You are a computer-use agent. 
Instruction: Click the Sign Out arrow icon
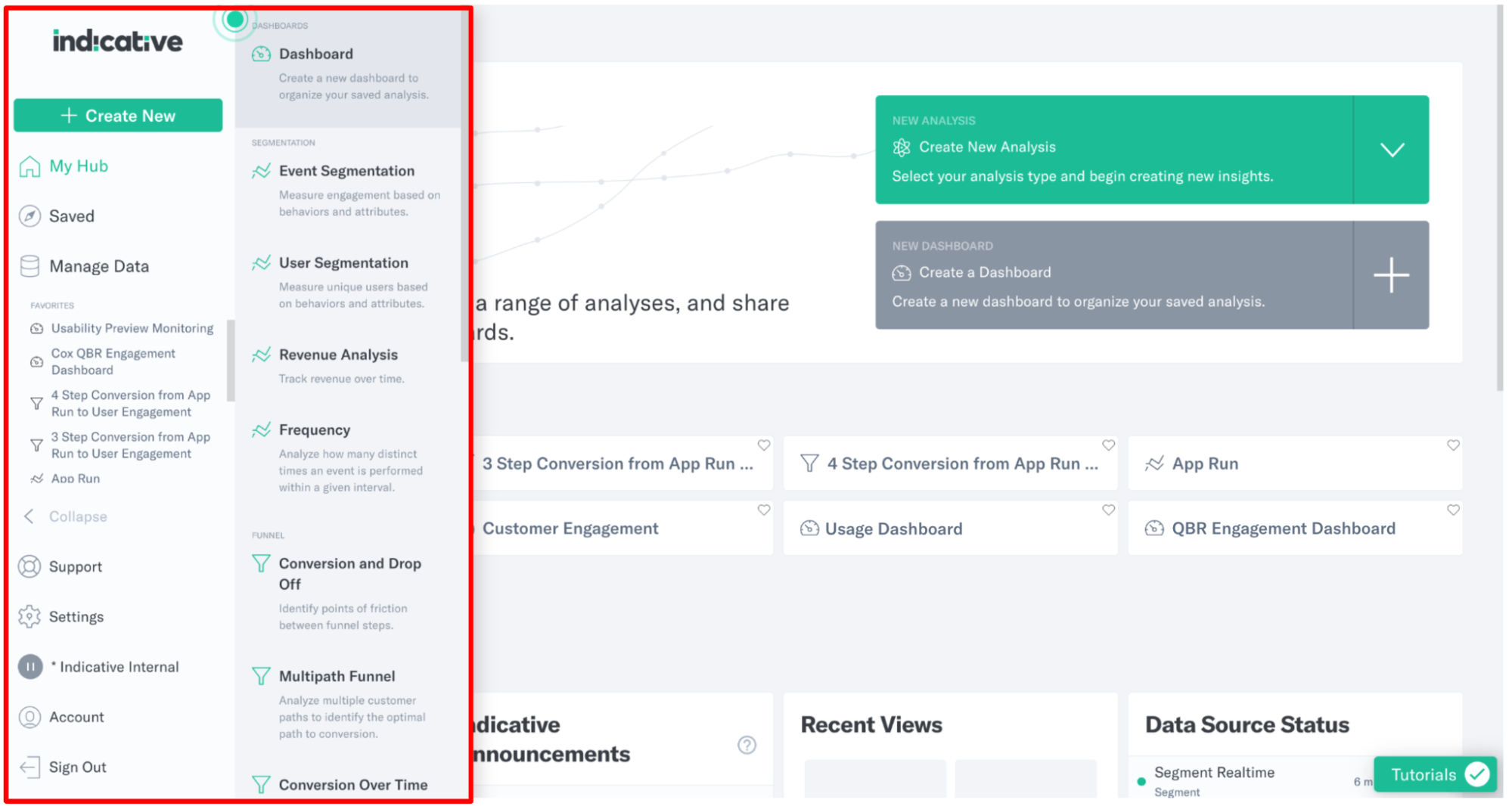(29, 767)
